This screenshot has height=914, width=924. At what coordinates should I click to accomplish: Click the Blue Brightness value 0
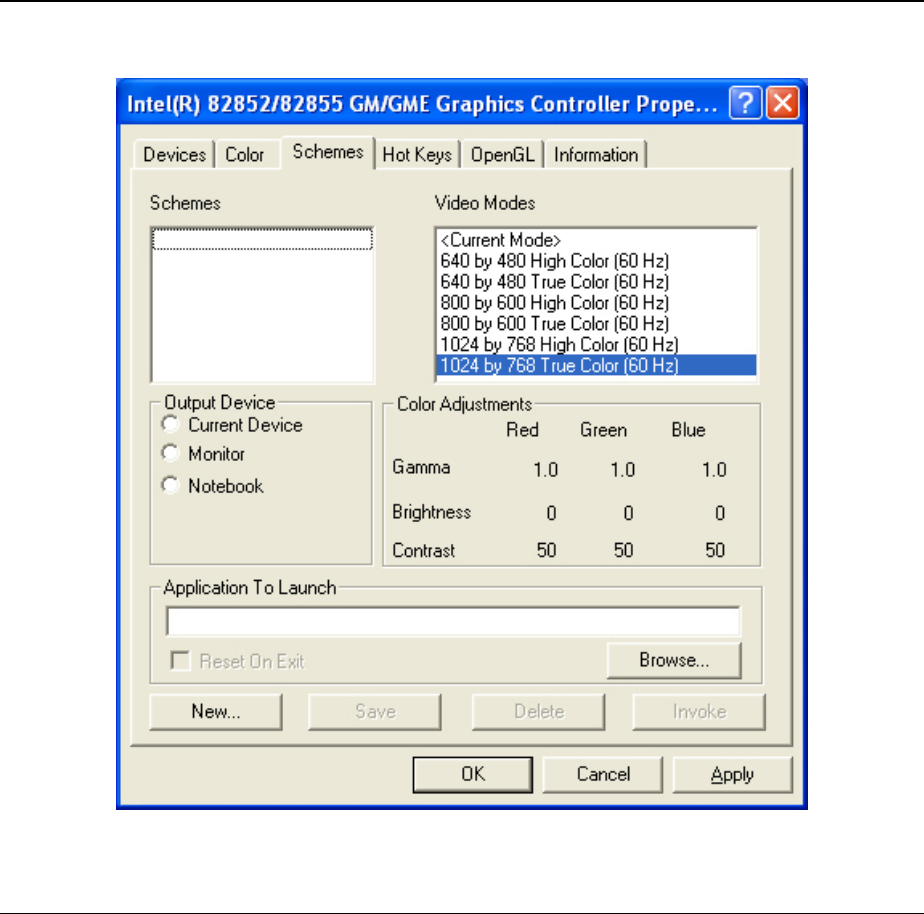(720, 513)
